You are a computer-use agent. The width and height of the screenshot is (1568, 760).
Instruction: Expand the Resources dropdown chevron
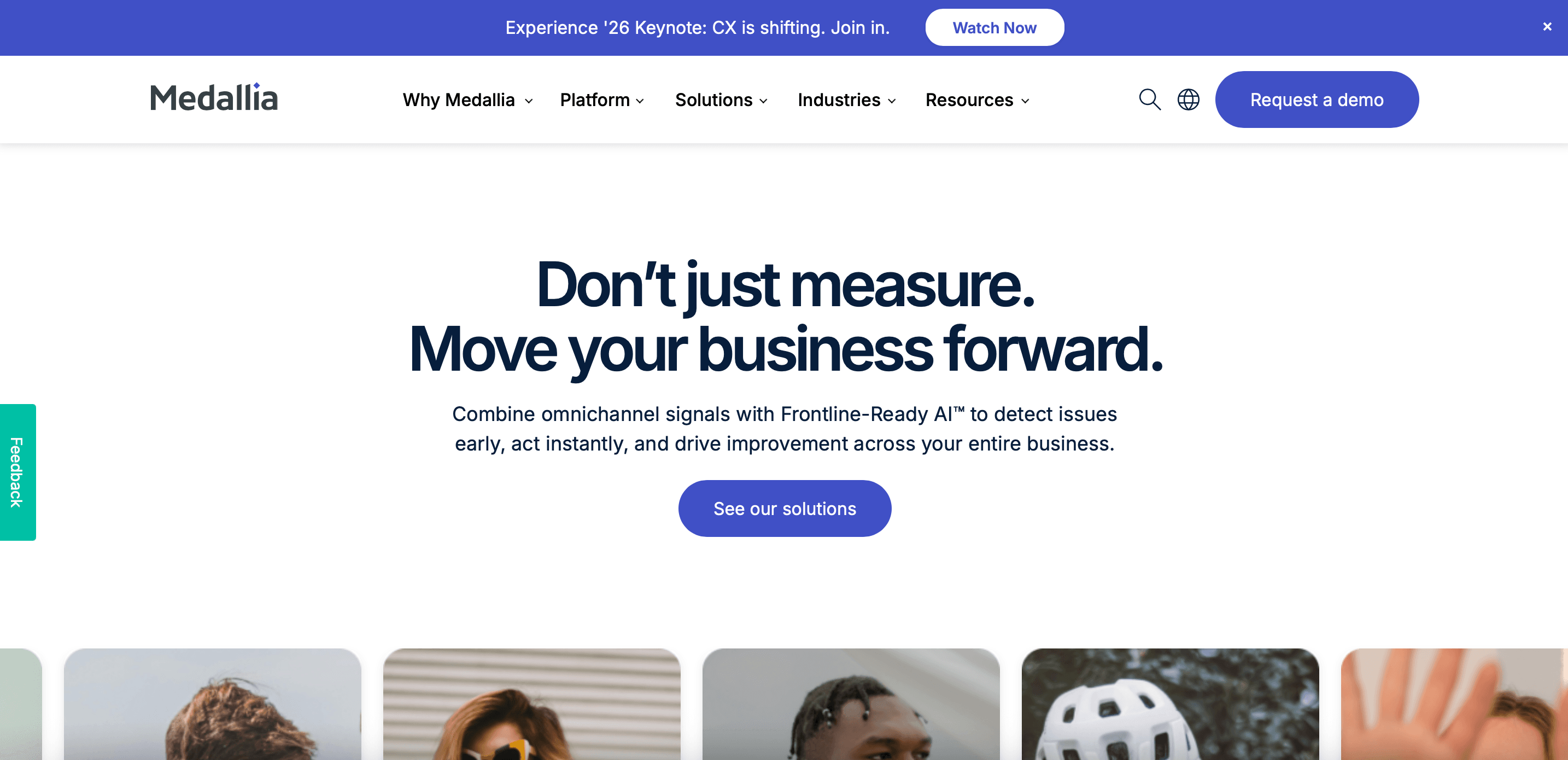pyautogui.click(x=1025, y=101)
